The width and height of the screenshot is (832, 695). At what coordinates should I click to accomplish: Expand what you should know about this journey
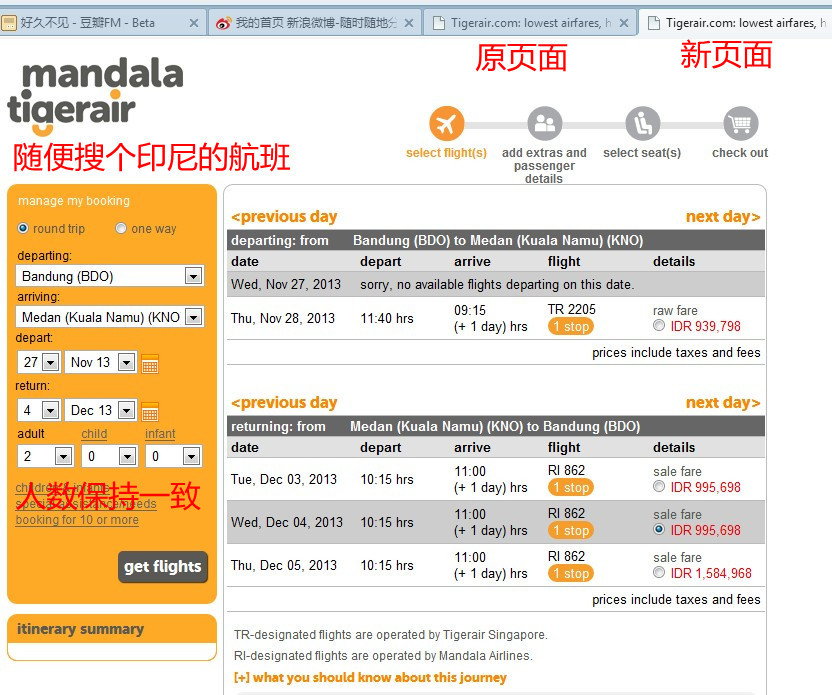[370, 677]
